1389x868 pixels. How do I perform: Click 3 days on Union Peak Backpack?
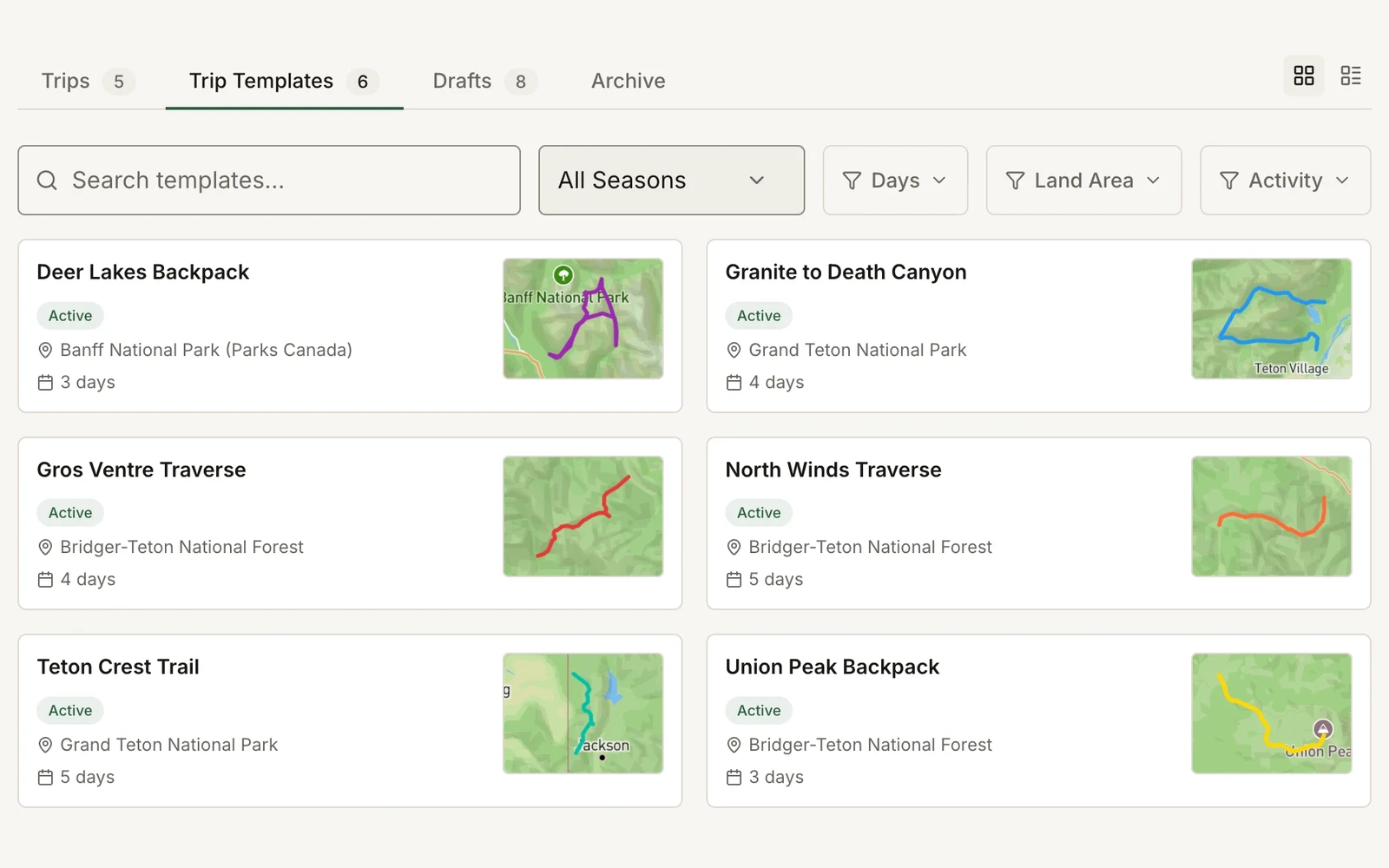click(x=776, y=777)
